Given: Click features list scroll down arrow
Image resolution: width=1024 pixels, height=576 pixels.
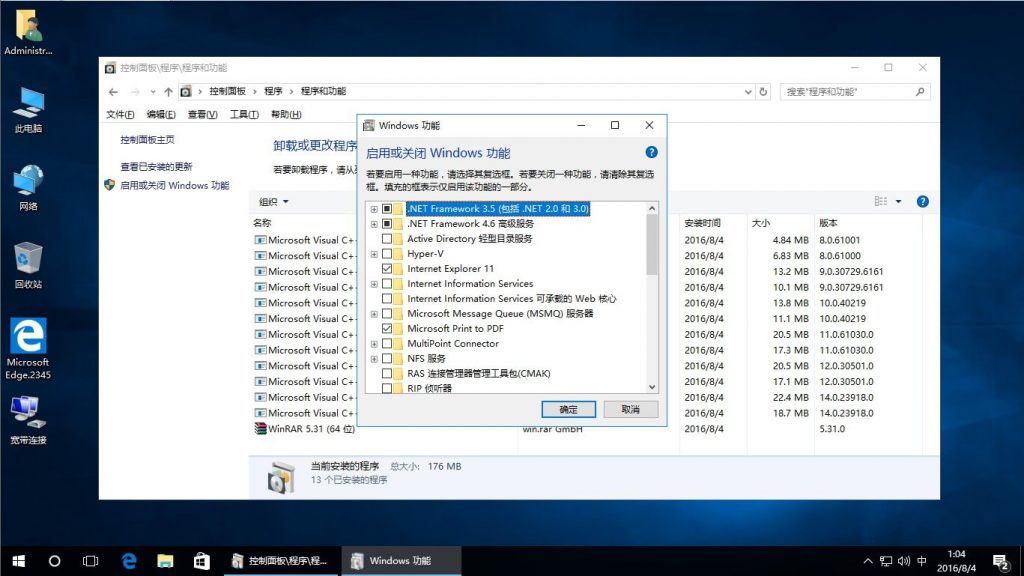Looking at the screenshot, I should coord(652,387).
